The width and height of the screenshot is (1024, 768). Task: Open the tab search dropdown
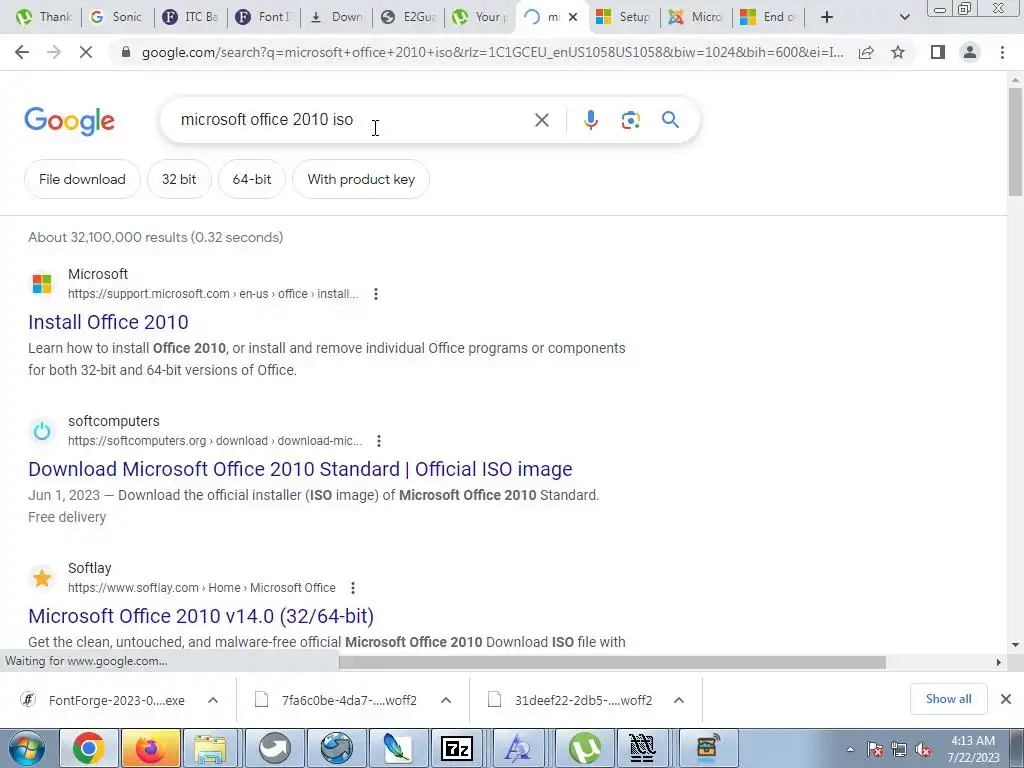coord(904,17)
